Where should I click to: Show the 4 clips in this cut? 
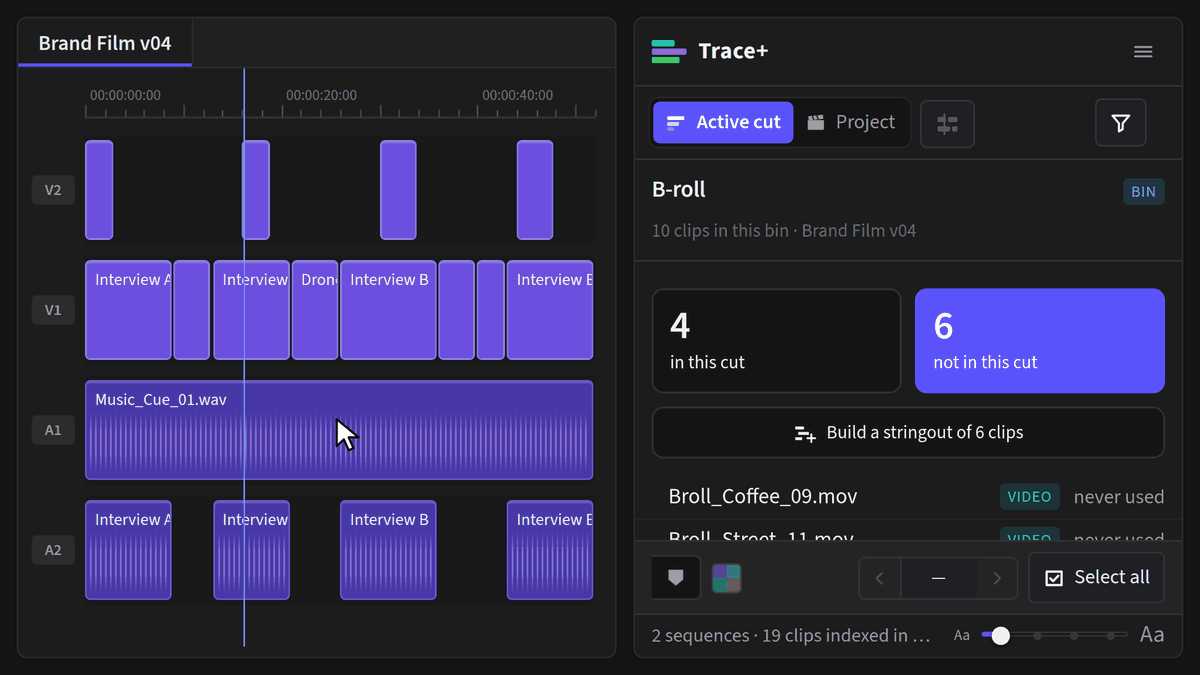[776, 341]
